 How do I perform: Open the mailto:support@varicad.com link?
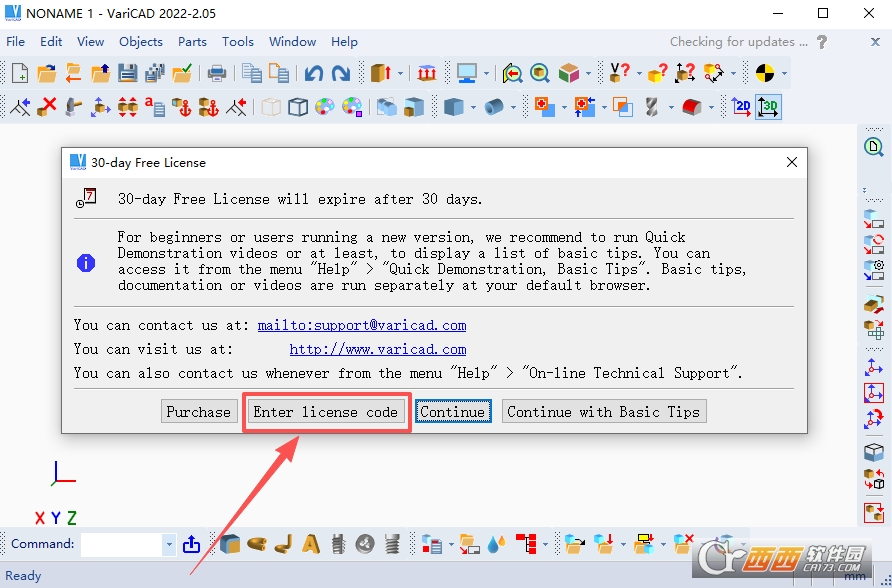362,325
